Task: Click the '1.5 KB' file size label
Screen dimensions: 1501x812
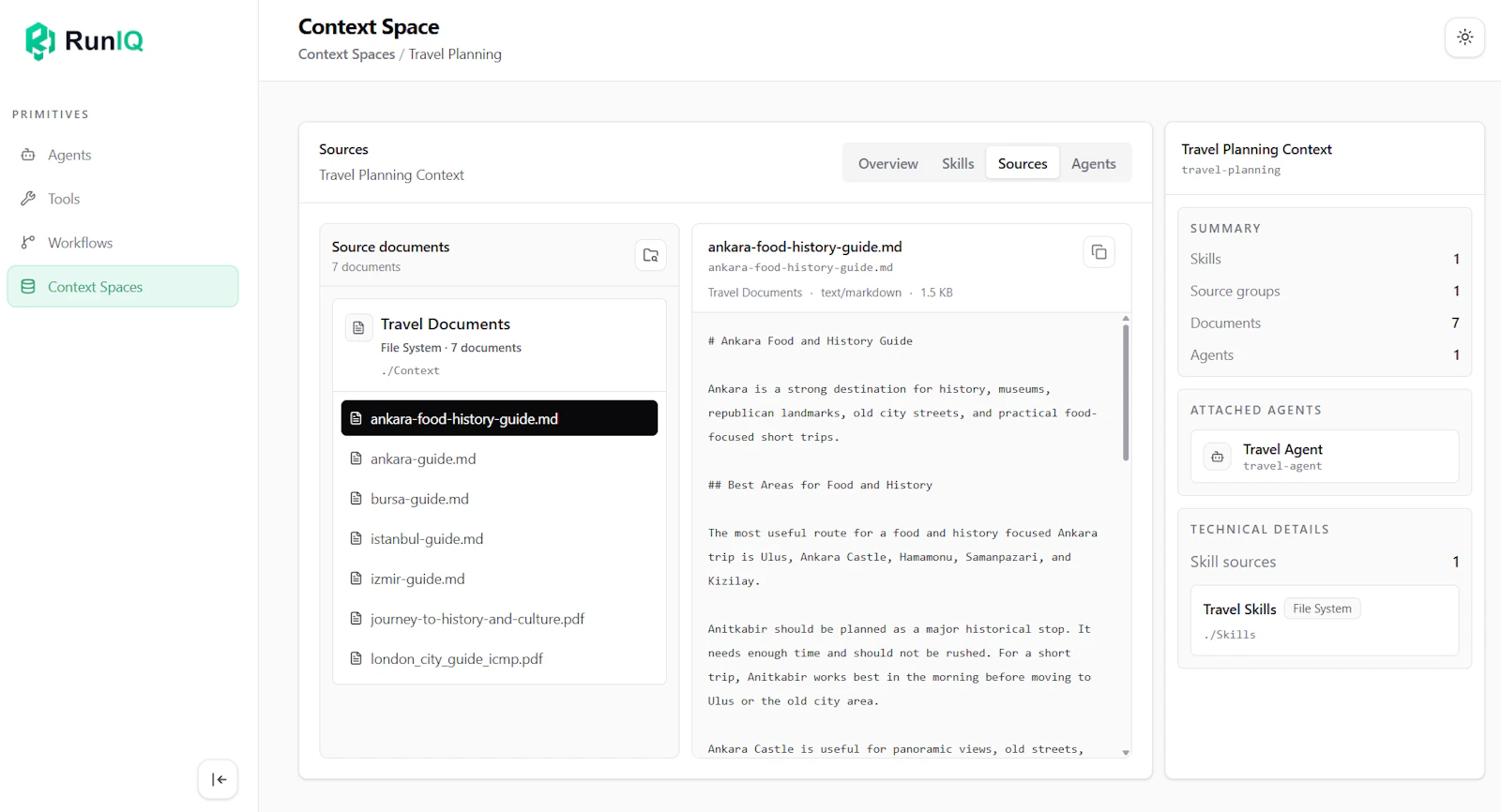Action: 936,293
